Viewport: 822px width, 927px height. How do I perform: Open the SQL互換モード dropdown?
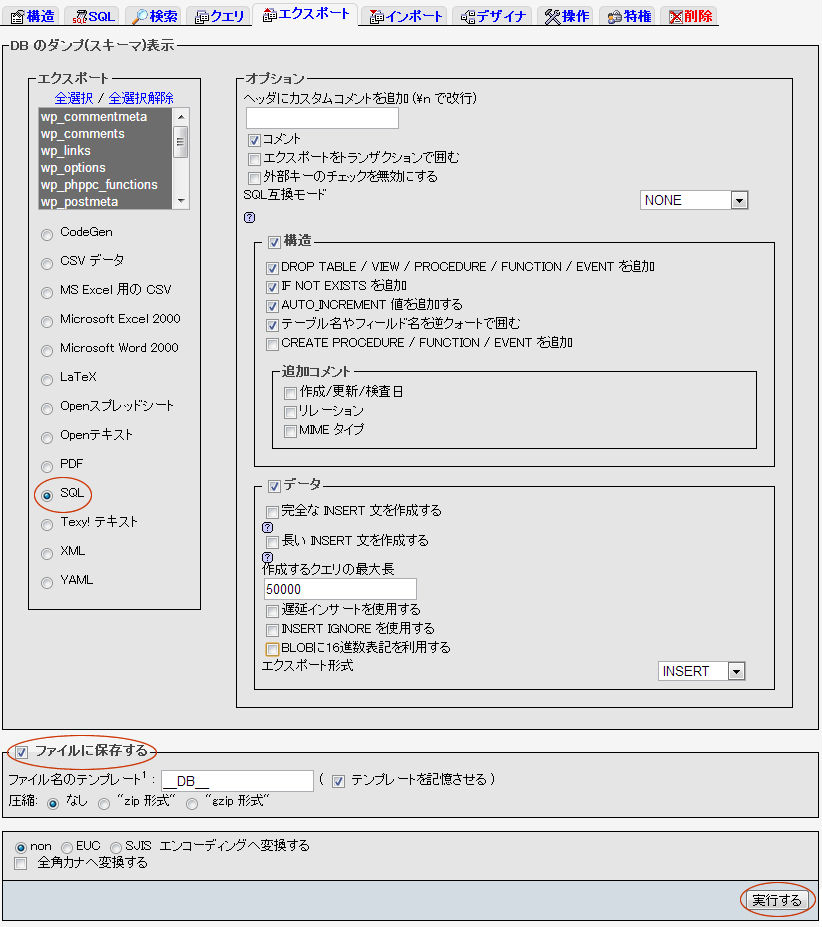694,200
